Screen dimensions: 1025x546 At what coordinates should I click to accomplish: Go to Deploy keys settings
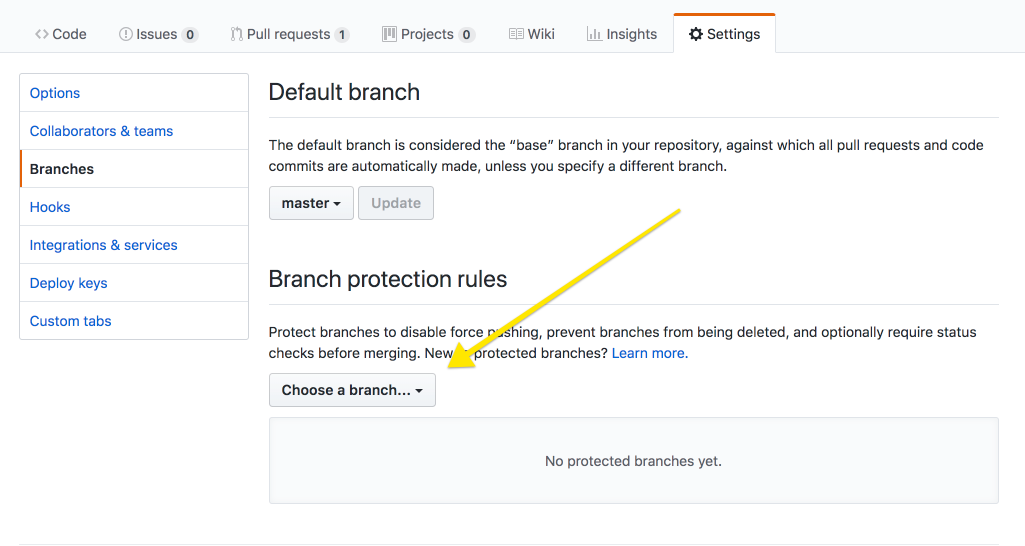(134, 282)
